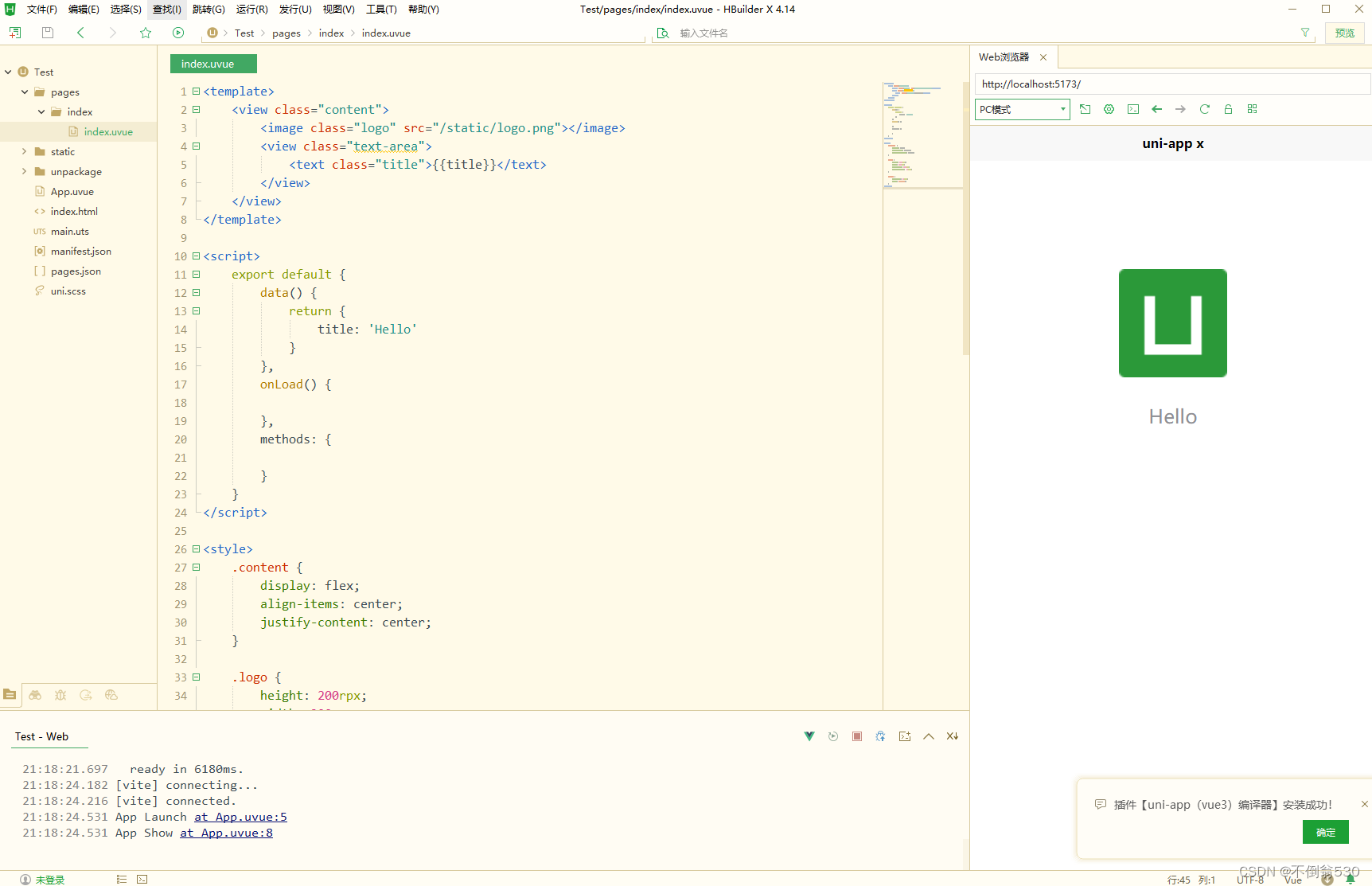1372x886 pixels.
Task: Click the Vue icon in the console toolbar
Action: (809, 736)
